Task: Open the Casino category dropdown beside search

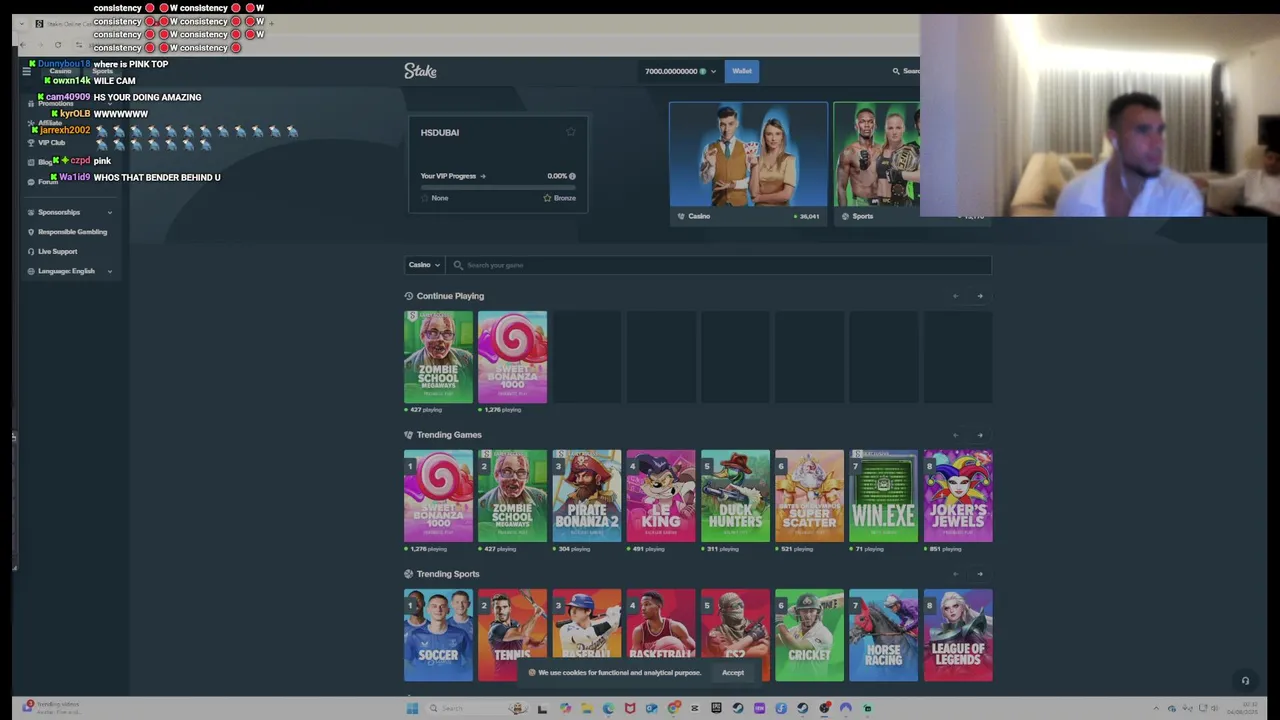Action: click(x=424, y=265)
